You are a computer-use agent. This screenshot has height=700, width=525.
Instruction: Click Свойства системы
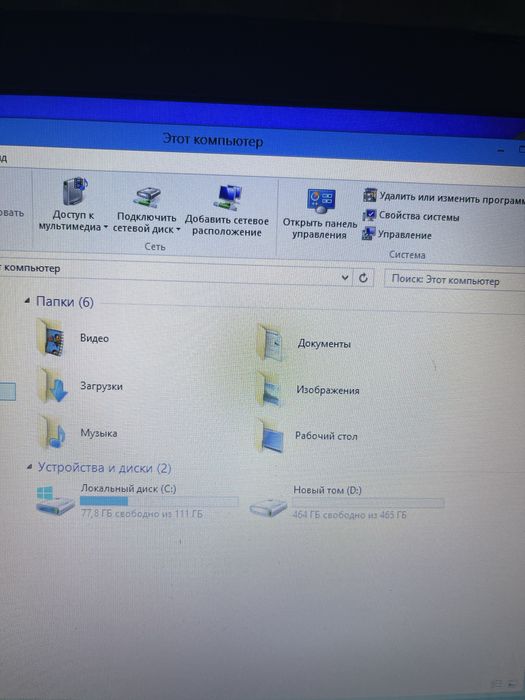click(x=419, y=217)
